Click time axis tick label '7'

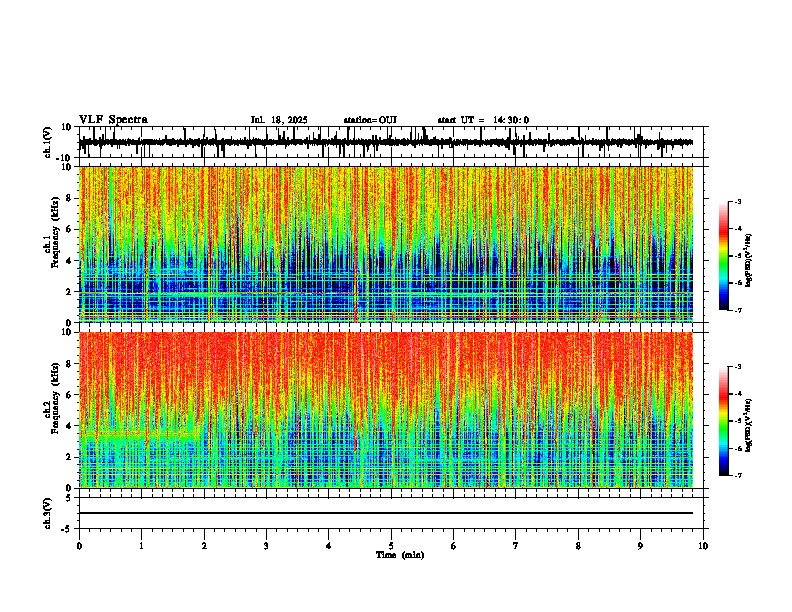[x=516, y=546]
